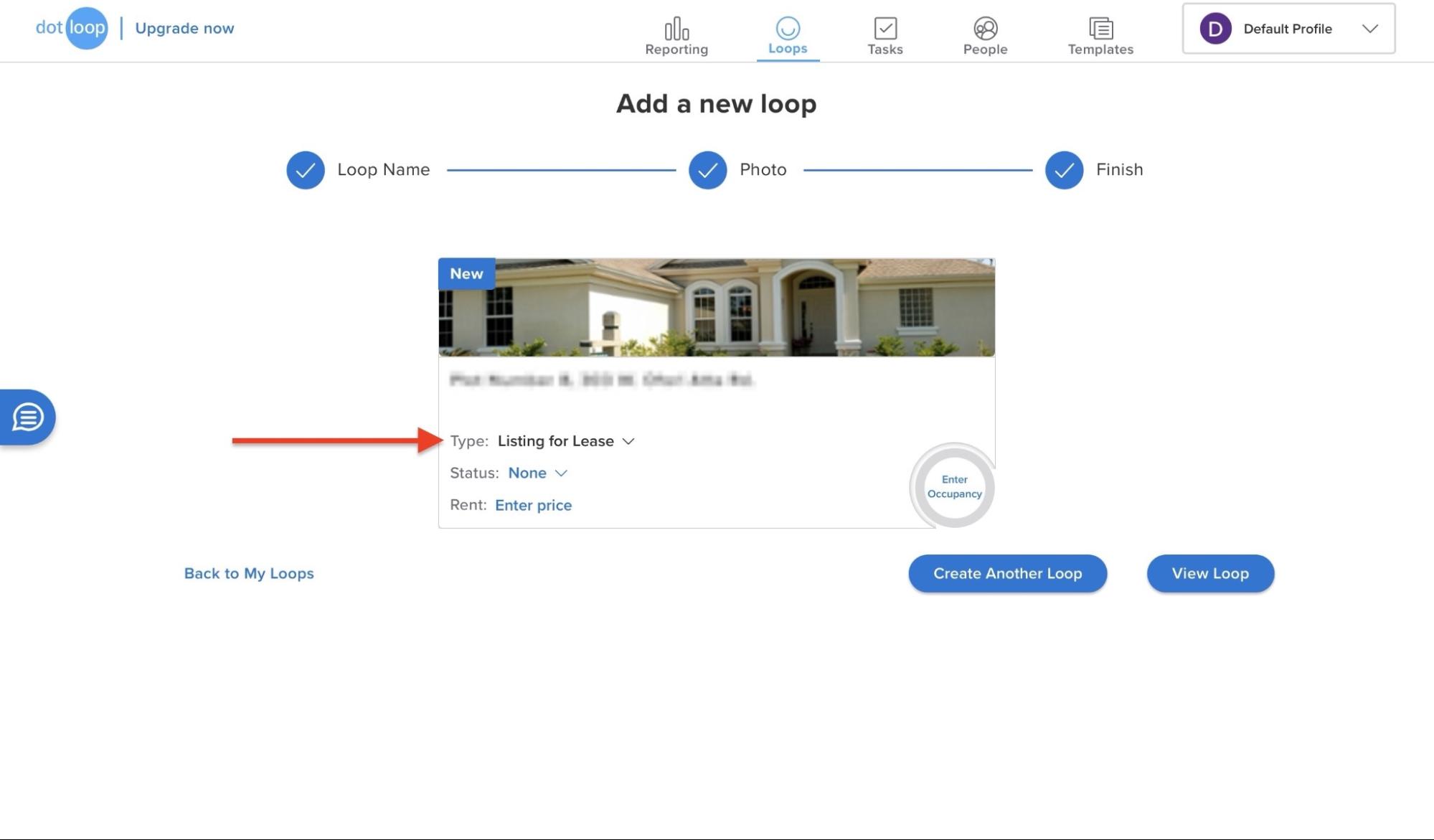
Task: Open the chat support bubble
Action: 27,417
